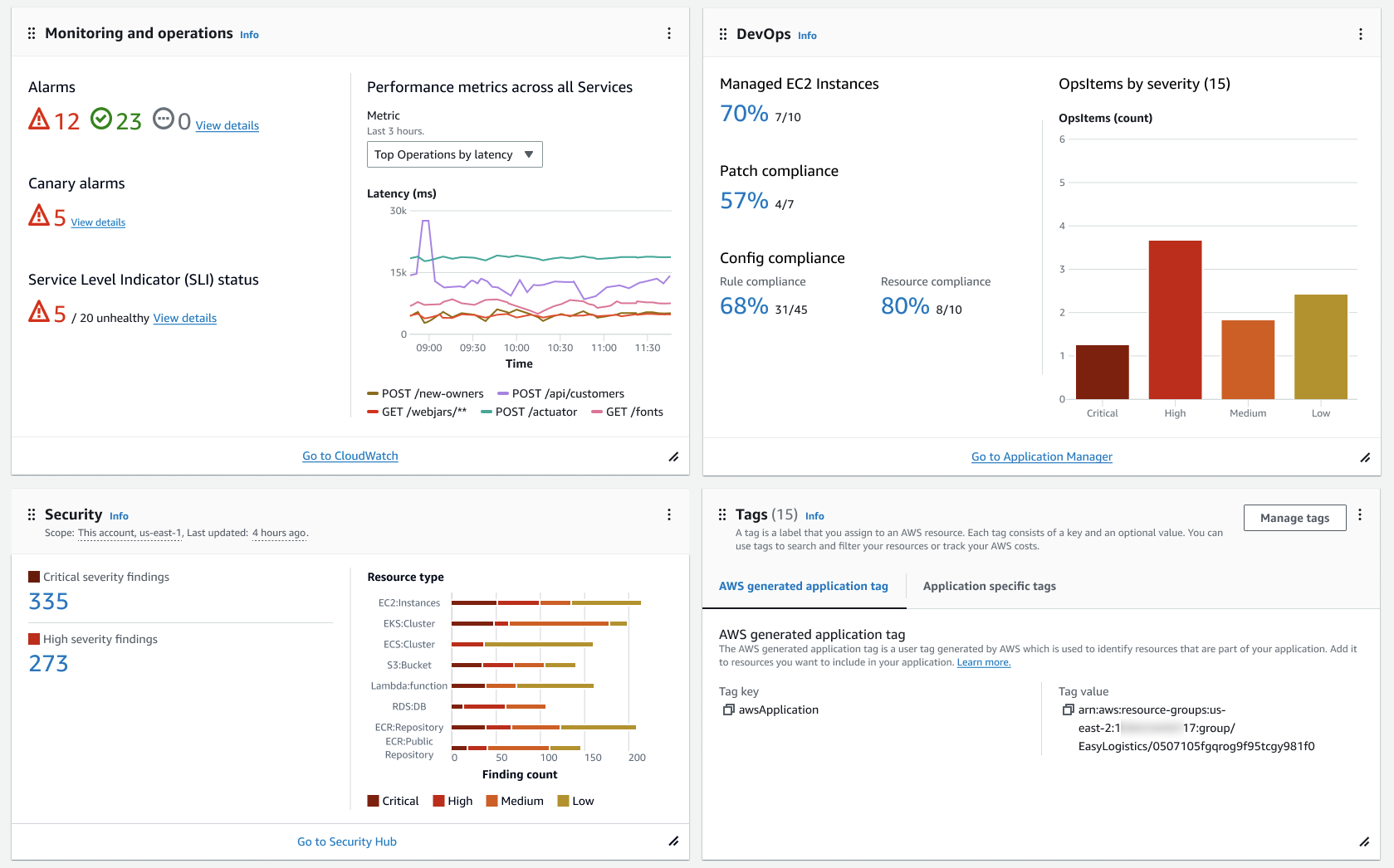Open Go to Security Hub
This screenshot has width=1394, height=868.
346,841
